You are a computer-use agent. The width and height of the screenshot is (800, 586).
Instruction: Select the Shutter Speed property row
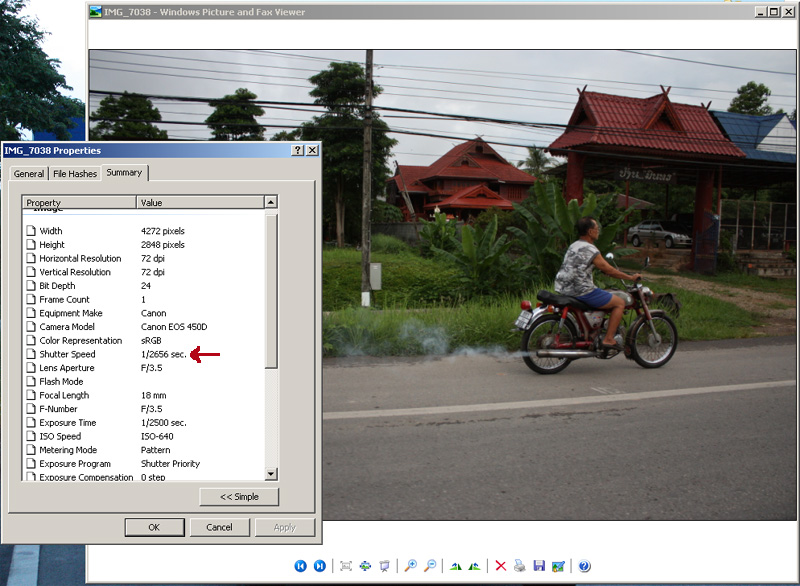(x=68, y=354)
